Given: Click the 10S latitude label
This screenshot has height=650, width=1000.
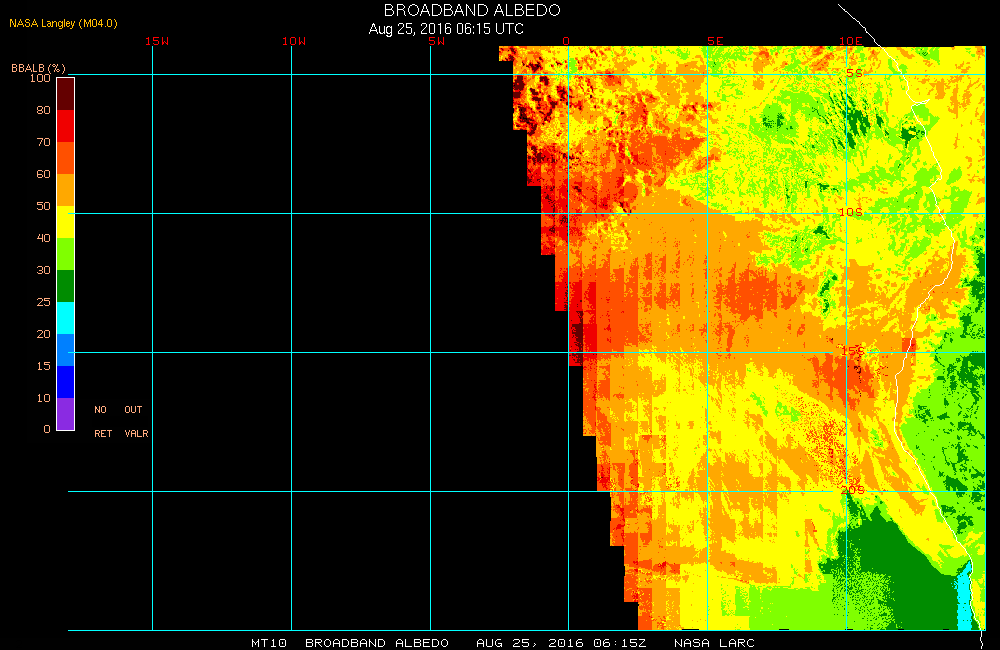Looking at the screenshot, I should pyautogui.click(x=850, y=212).
